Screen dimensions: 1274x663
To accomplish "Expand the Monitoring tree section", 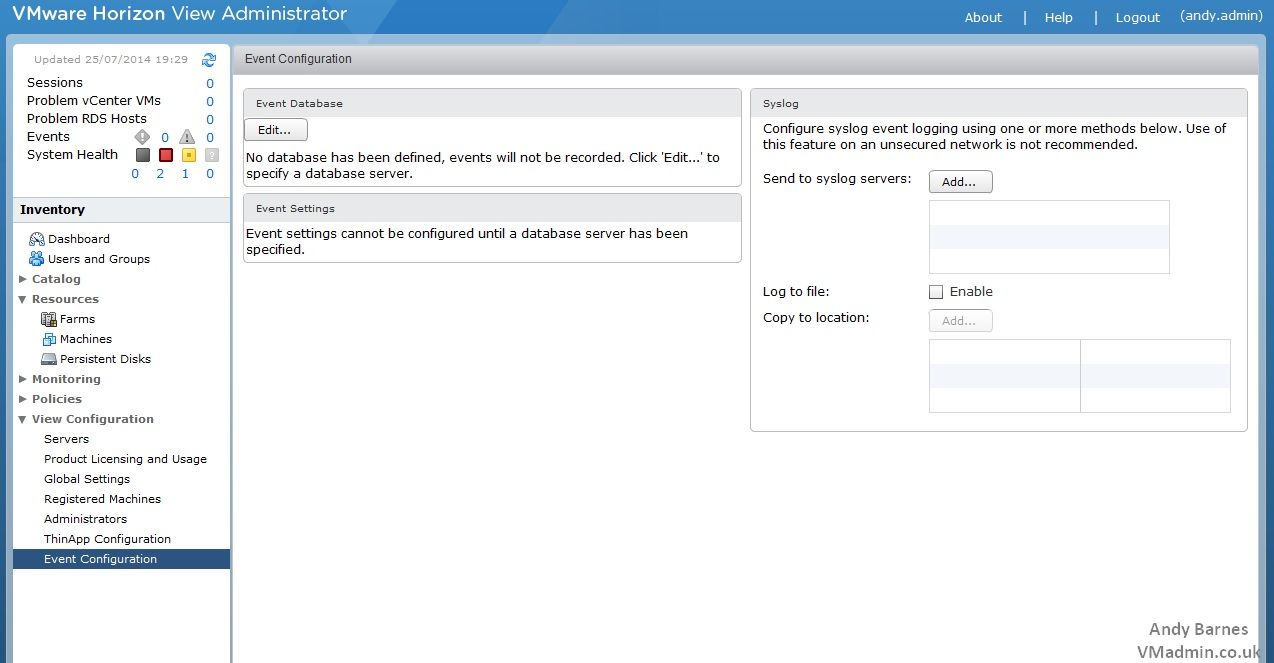I will [x=23, y=379].
